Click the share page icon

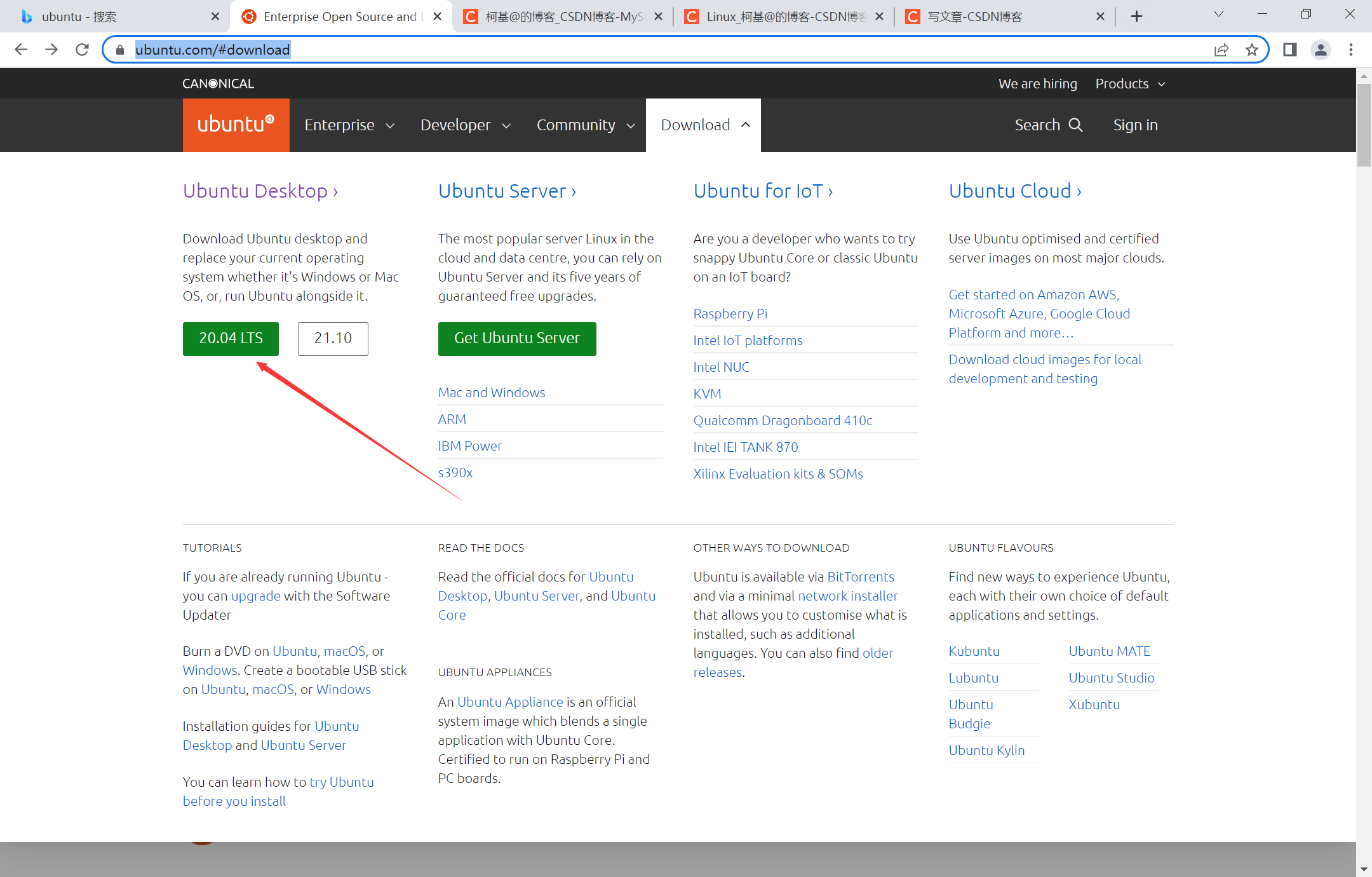(1221, 50)
